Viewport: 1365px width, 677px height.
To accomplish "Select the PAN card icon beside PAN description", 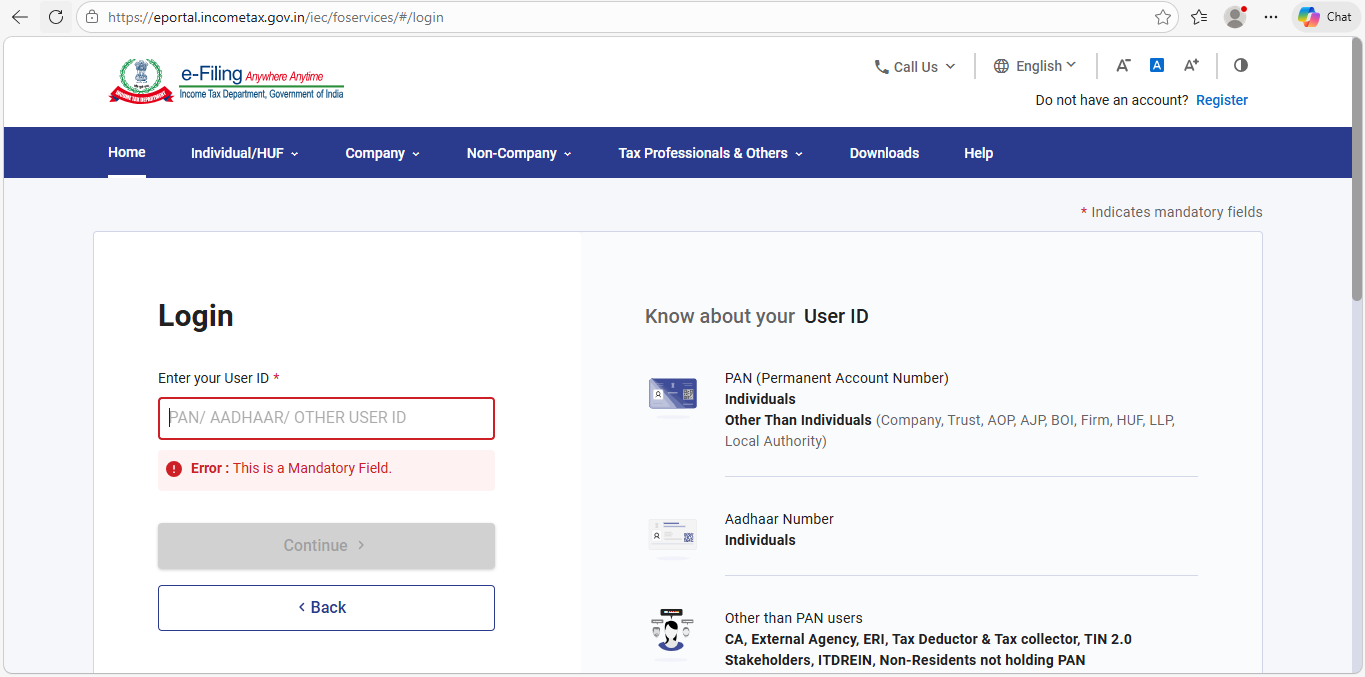I will 672,393.
